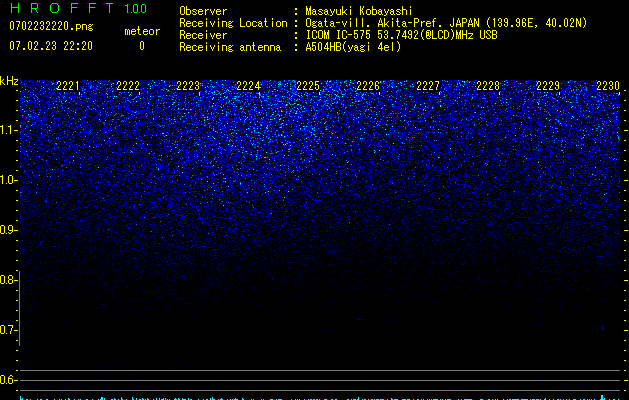
Task: Click the 1.1 kHz frequency axis label
Action: (x=8, y=130)
